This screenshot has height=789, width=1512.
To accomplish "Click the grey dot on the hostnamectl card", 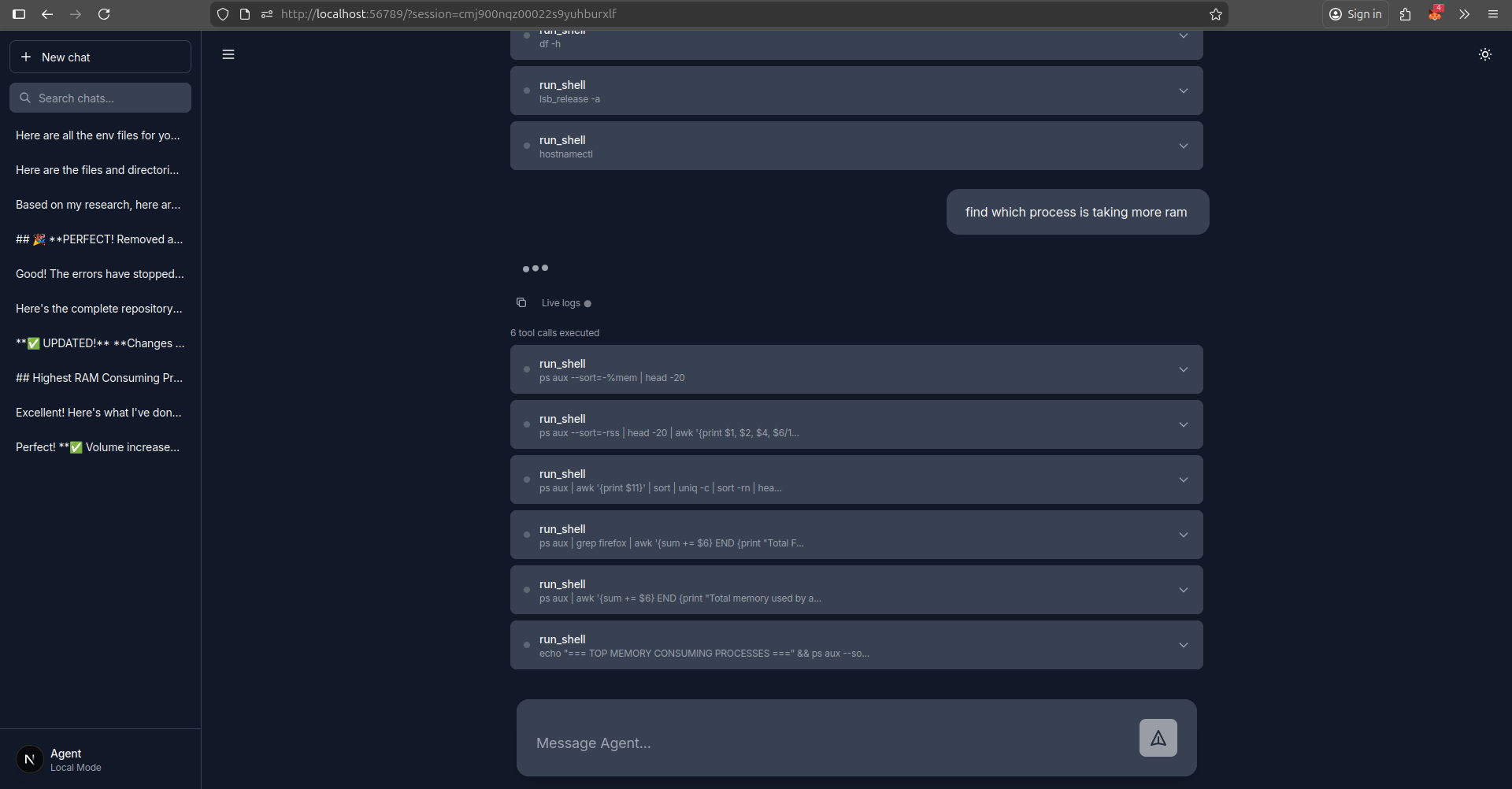I will pos(526,146).
